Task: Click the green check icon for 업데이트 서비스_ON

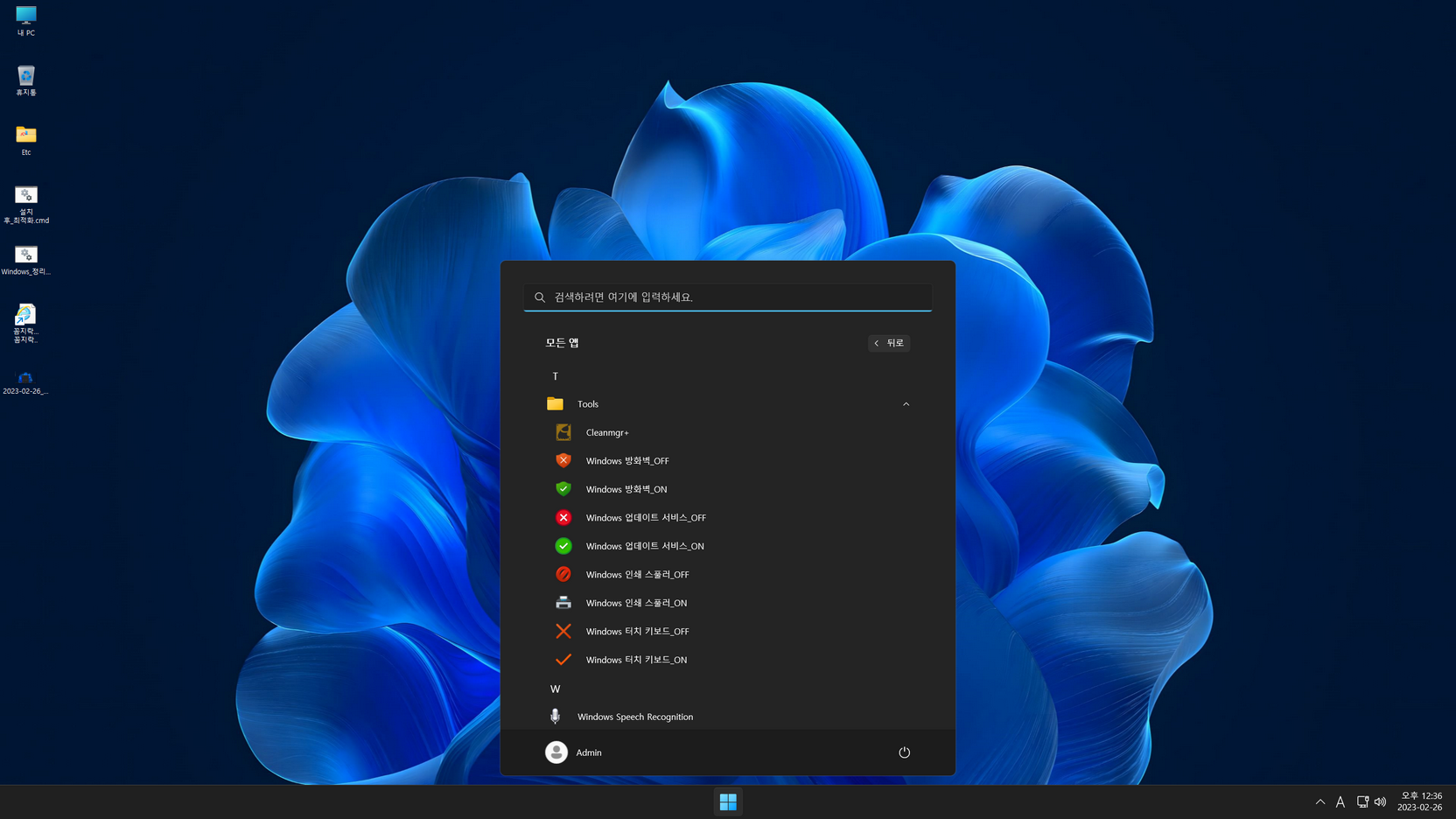Action: pyautogui.click(x=563, y=546)
